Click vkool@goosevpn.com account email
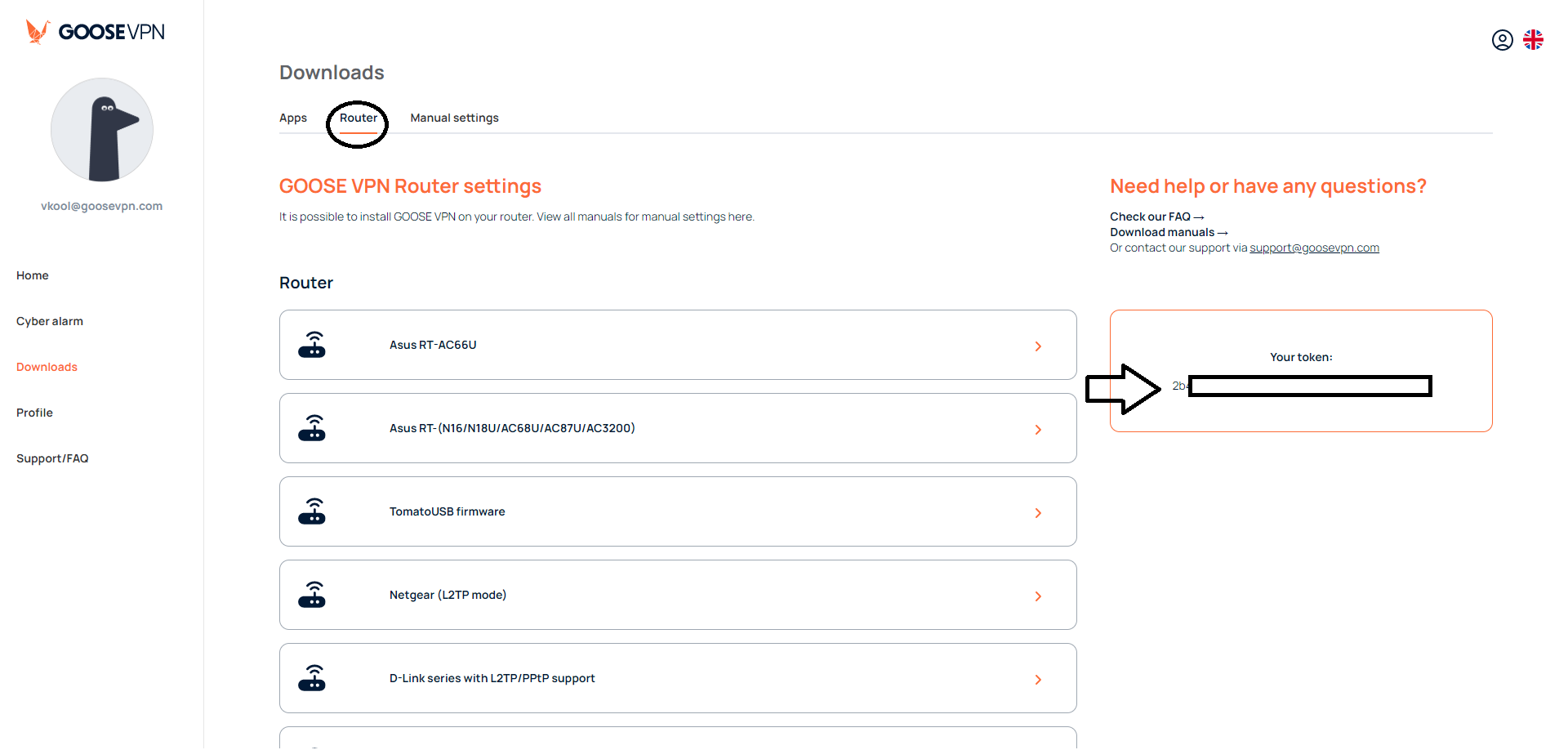Viewport: 1568px width, 750px height. (102, 206)
